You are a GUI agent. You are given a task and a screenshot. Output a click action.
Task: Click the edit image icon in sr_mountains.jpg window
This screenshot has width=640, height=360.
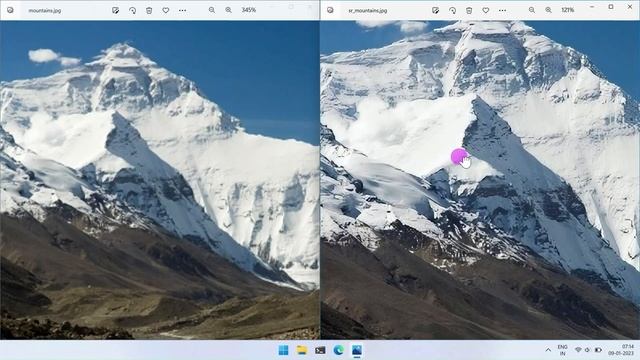436,10
